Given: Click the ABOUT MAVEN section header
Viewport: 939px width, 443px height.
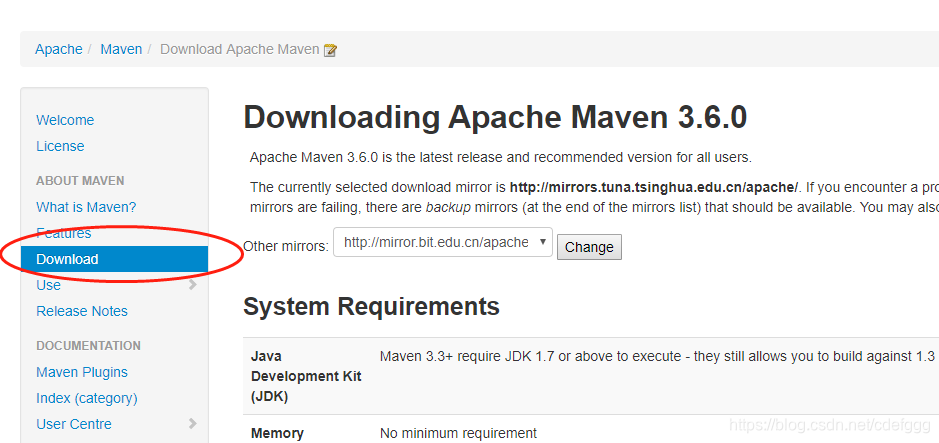Looking at the screenshot, I should point(80,181).
